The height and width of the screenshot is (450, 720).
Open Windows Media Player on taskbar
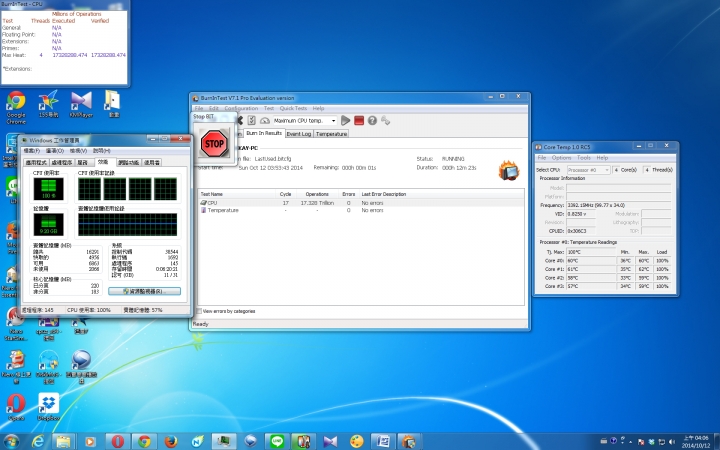pos(90,441)
